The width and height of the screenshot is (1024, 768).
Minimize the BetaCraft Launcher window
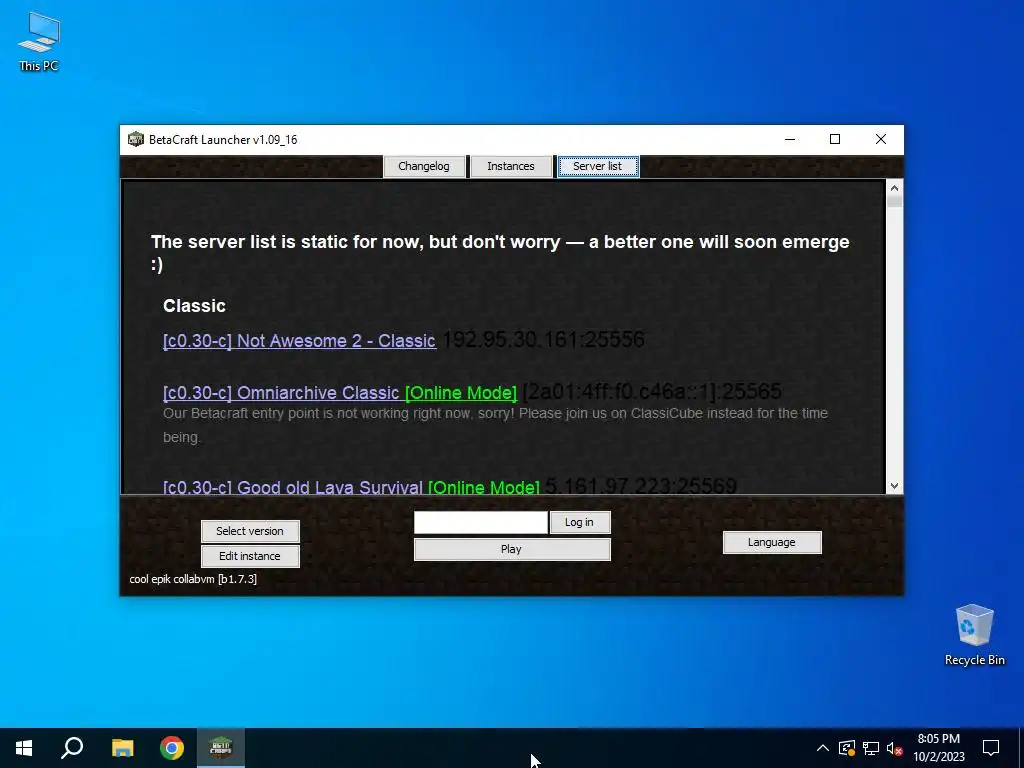tap(790, 139)
